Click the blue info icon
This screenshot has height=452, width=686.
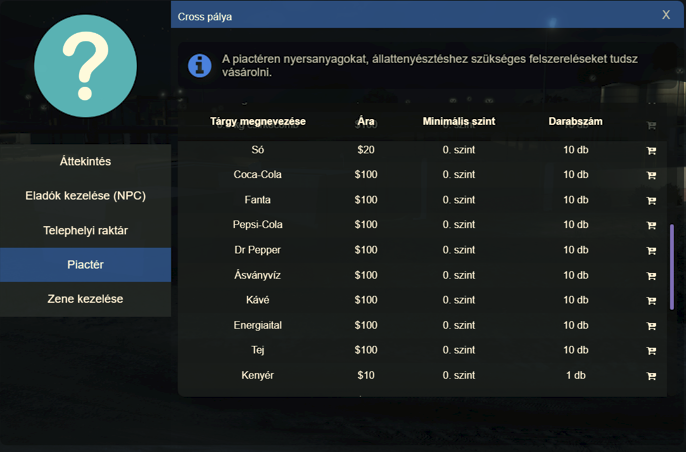(200, 66)
